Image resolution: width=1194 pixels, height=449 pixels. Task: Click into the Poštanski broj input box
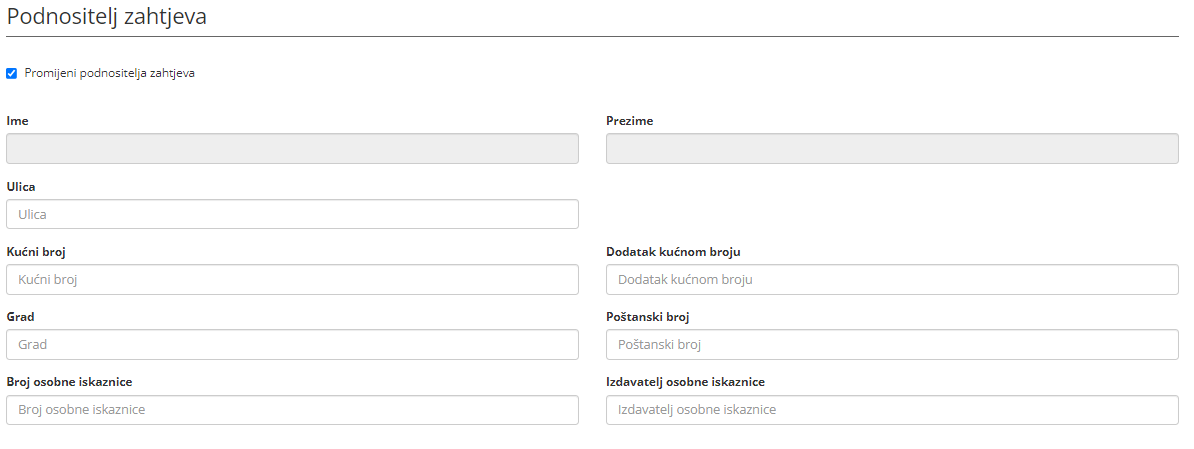pyautogui.click(x=892, y=345)
